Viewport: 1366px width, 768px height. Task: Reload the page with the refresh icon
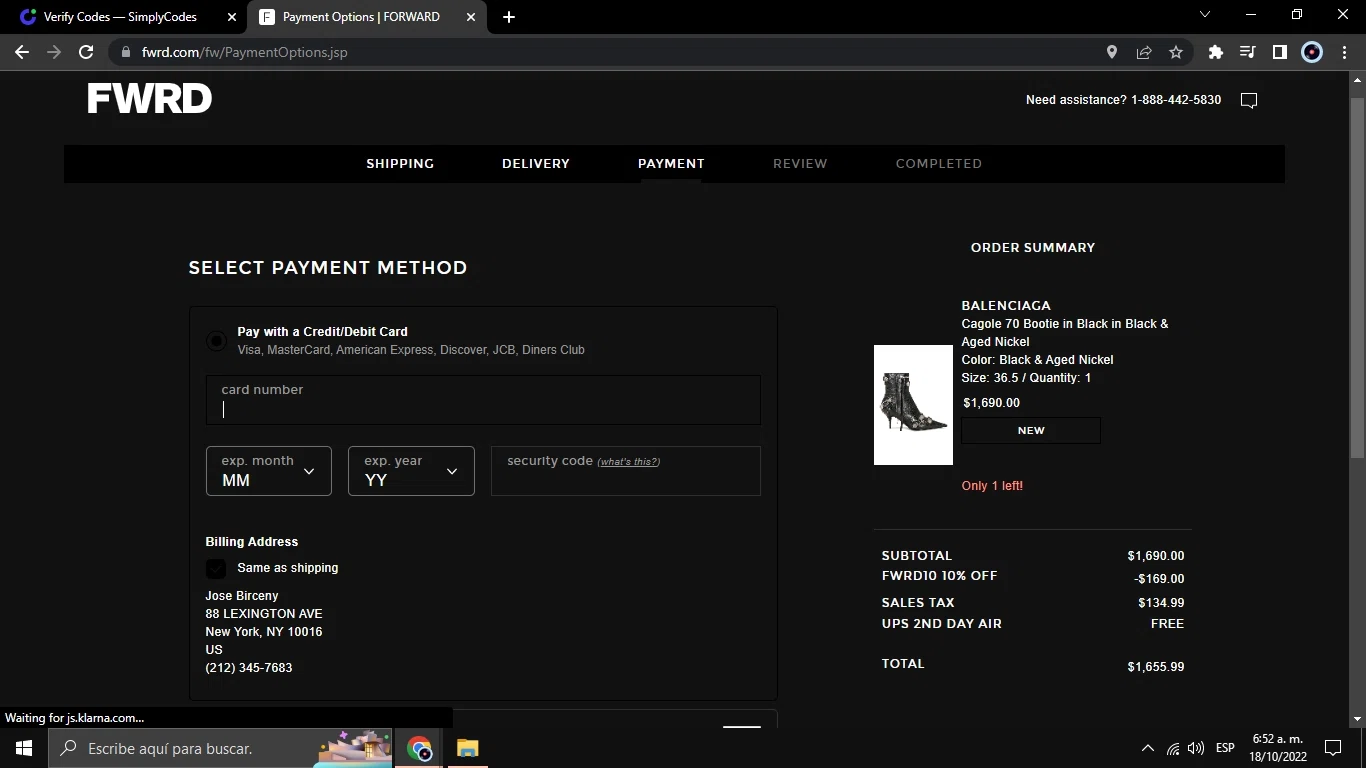86,52
